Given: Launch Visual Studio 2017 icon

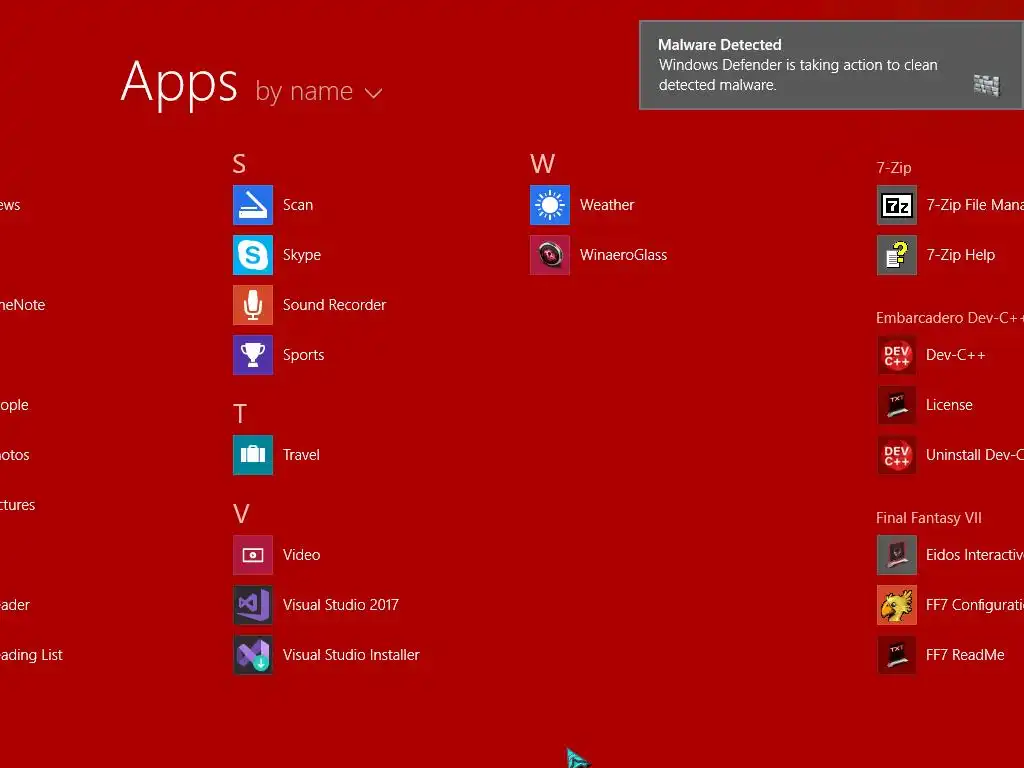Looking at the screenshot, I should point(253,605).
